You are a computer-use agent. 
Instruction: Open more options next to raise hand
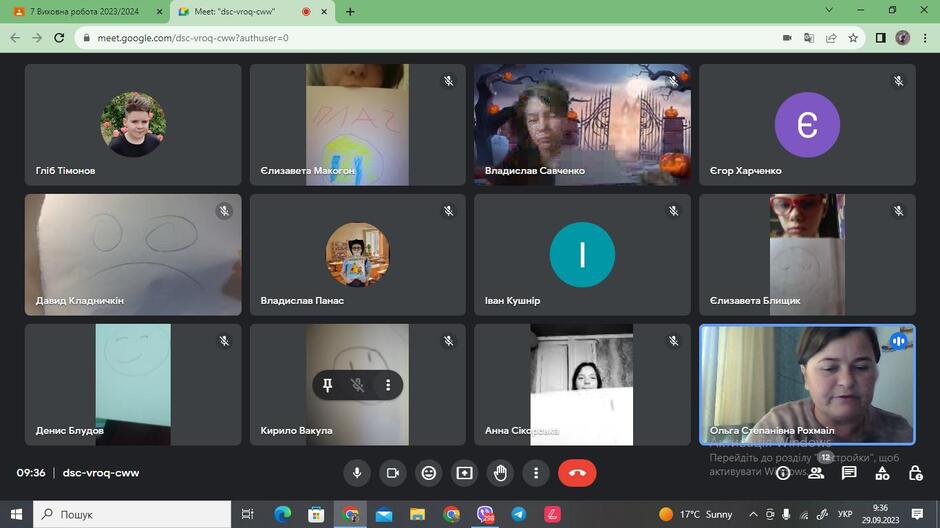[536, 473]
